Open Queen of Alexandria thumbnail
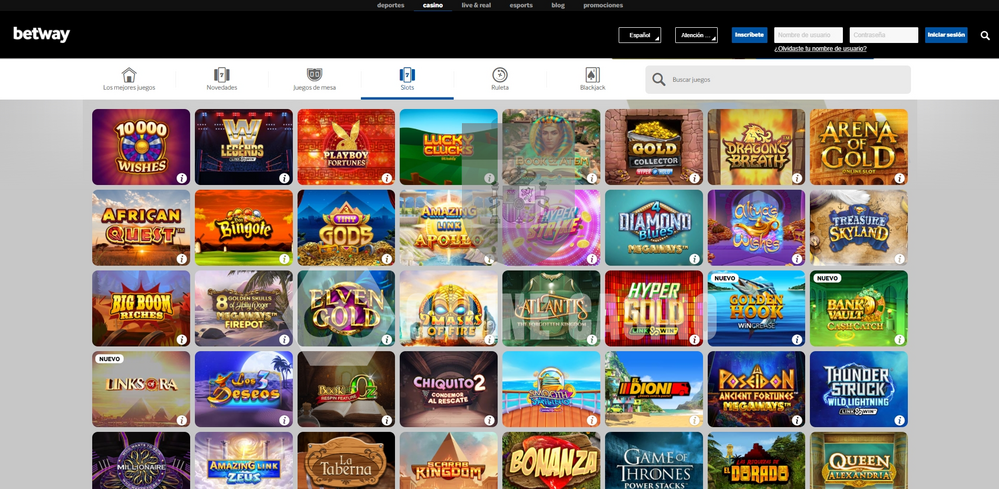This screenshot has height=489, width=999. [x=859, y=461]
